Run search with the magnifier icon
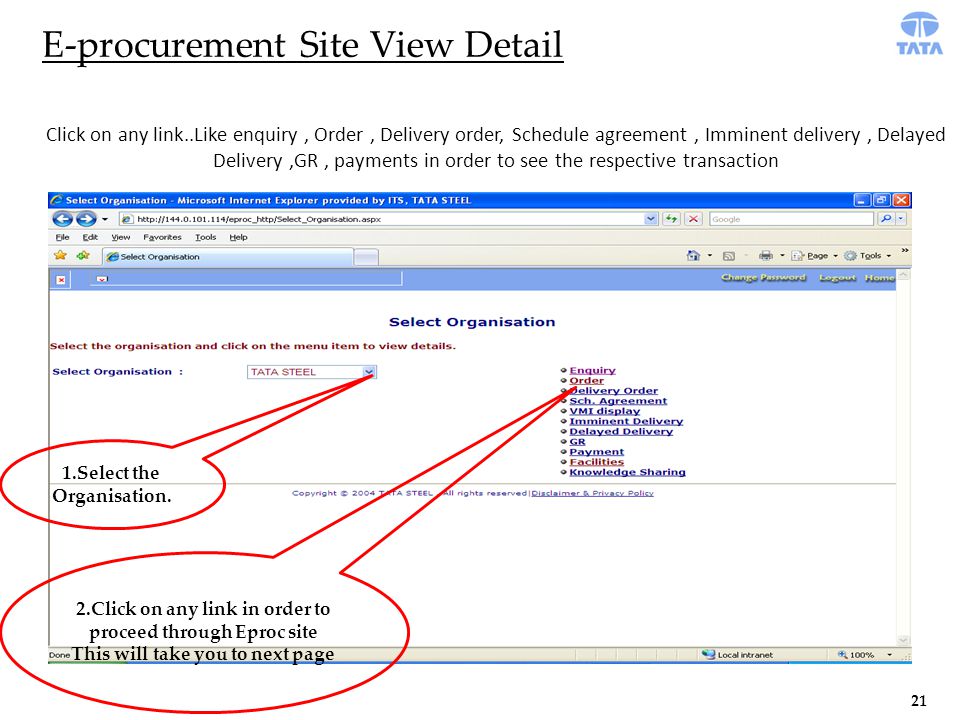Screen dimensions: 960x720 click(x=885, y=219)
